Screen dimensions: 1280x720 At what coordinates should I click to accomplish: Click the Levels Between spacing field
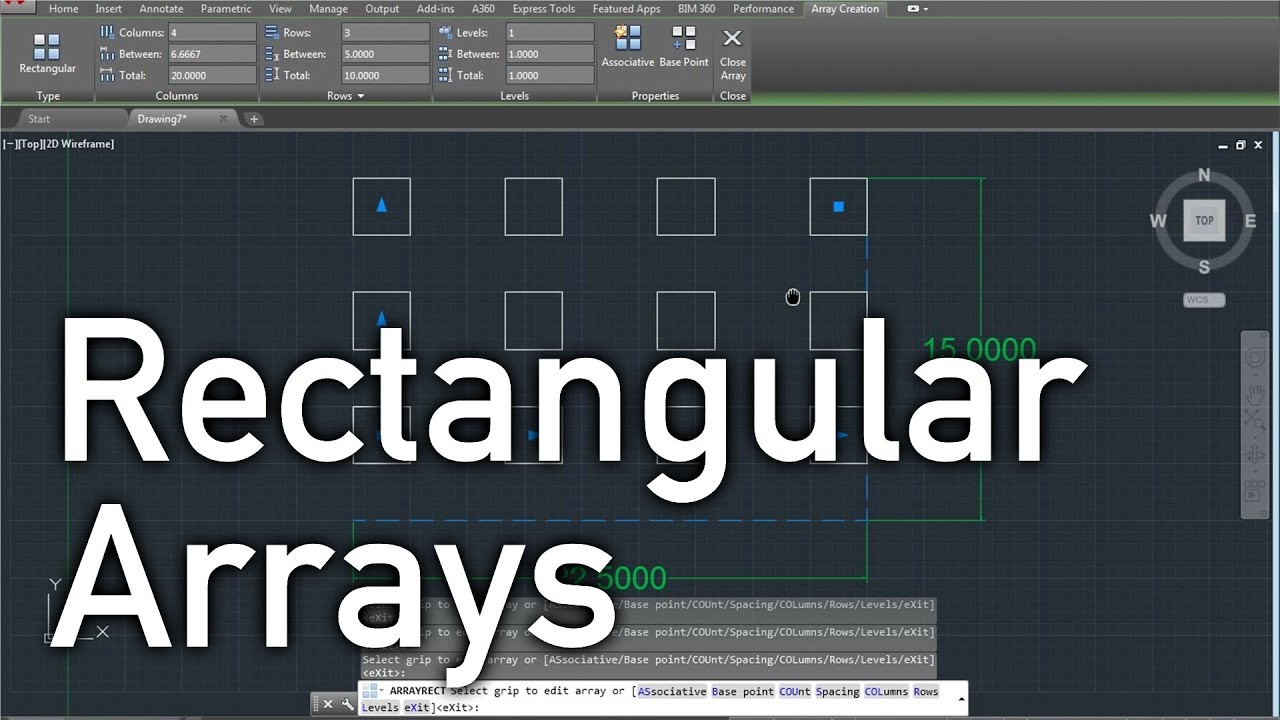click(x=549, y=54)
